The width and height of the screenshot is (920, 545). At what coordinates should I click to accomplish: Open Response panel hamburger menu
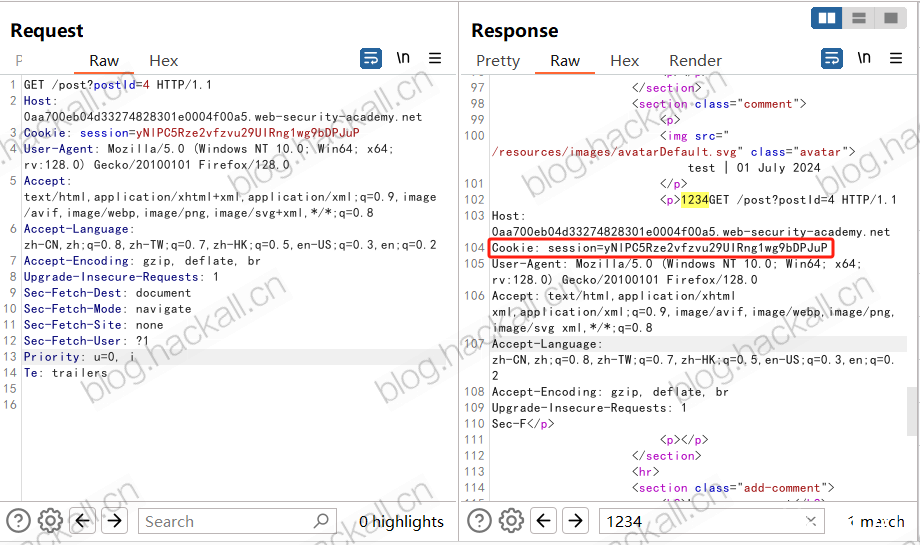[x=895, y=58]
